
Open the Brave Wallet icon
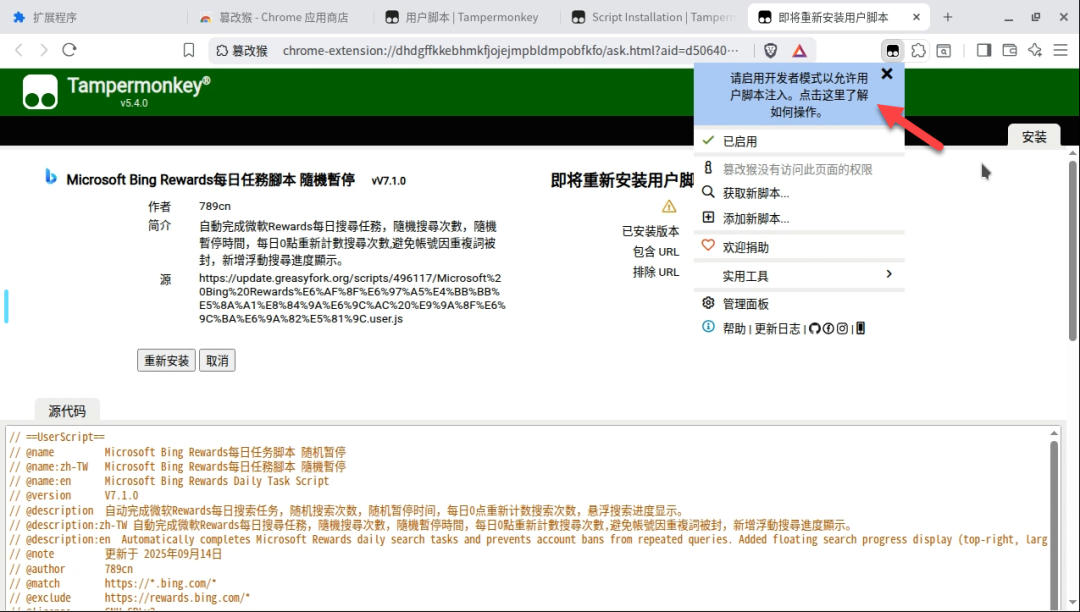(1009, 50)
